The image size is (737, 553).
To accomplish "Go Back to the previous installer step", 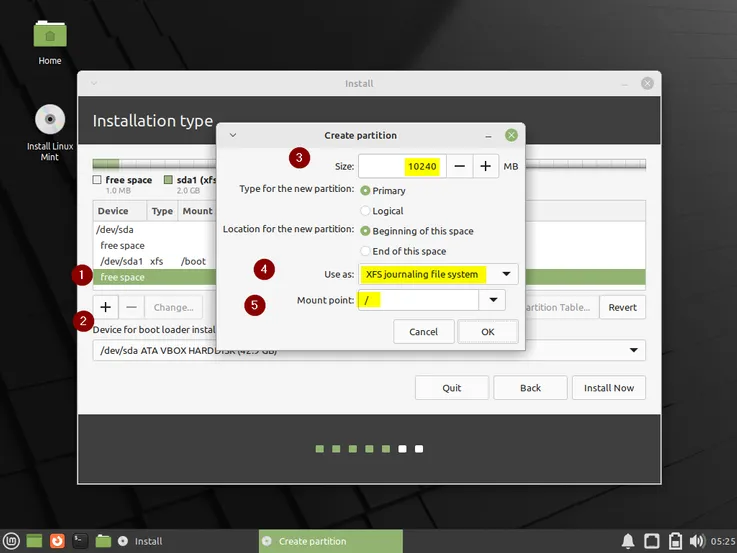I will click(x=530, y=388).
